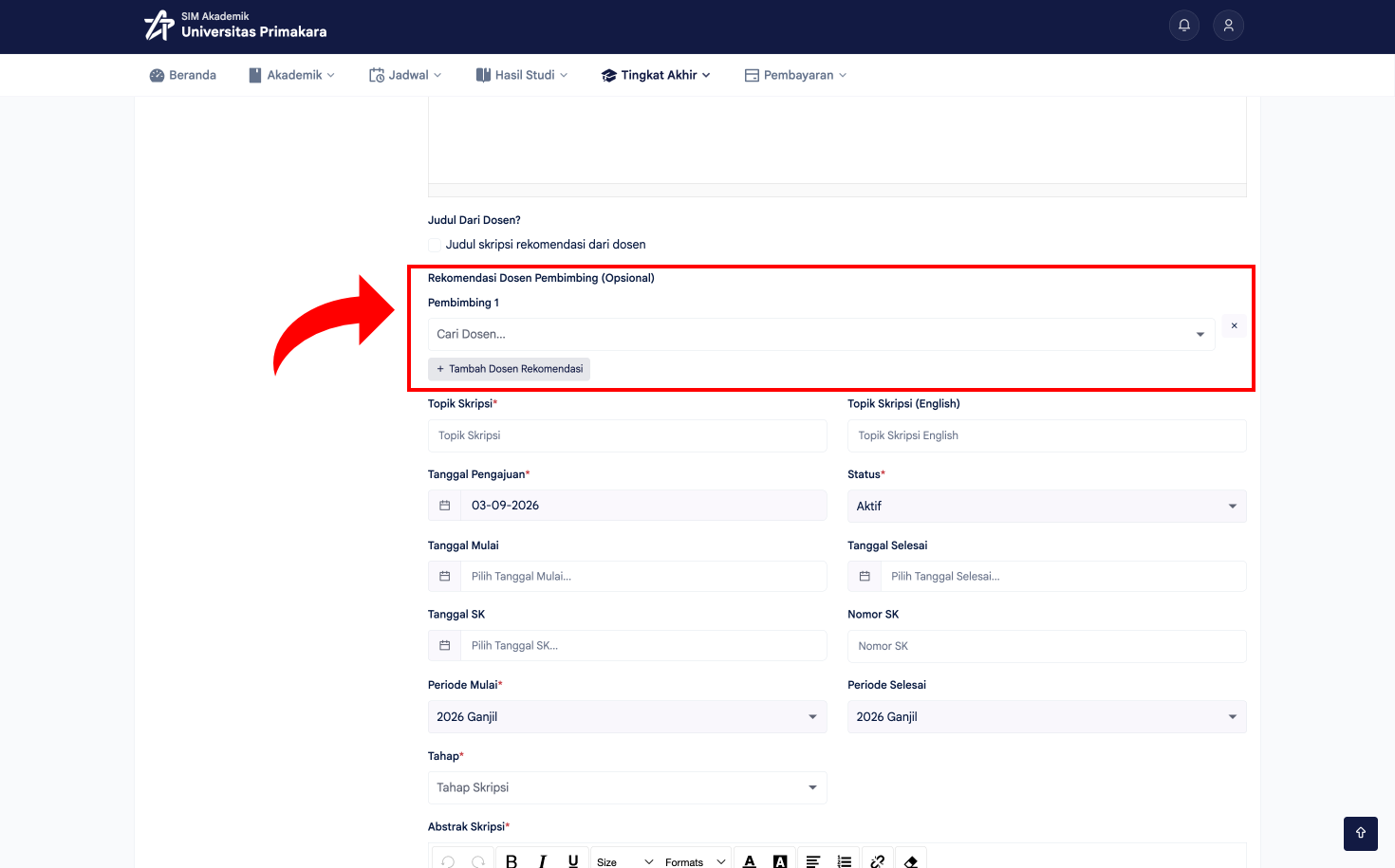This screenshot has width=1395, height=868.
Task: Open the text color picker
Action: (750, 860)
